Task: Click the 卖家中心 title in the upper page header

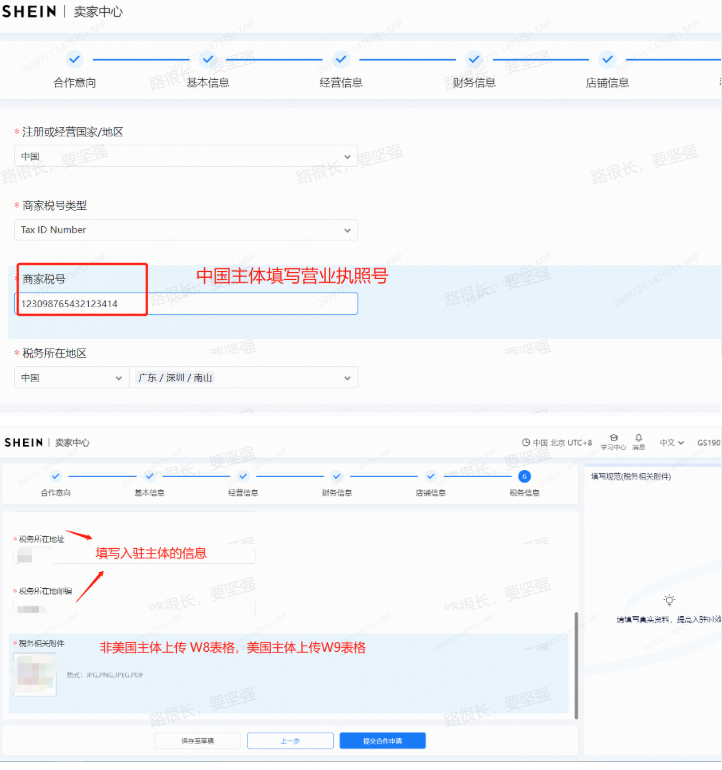Action: coord(98,12)
